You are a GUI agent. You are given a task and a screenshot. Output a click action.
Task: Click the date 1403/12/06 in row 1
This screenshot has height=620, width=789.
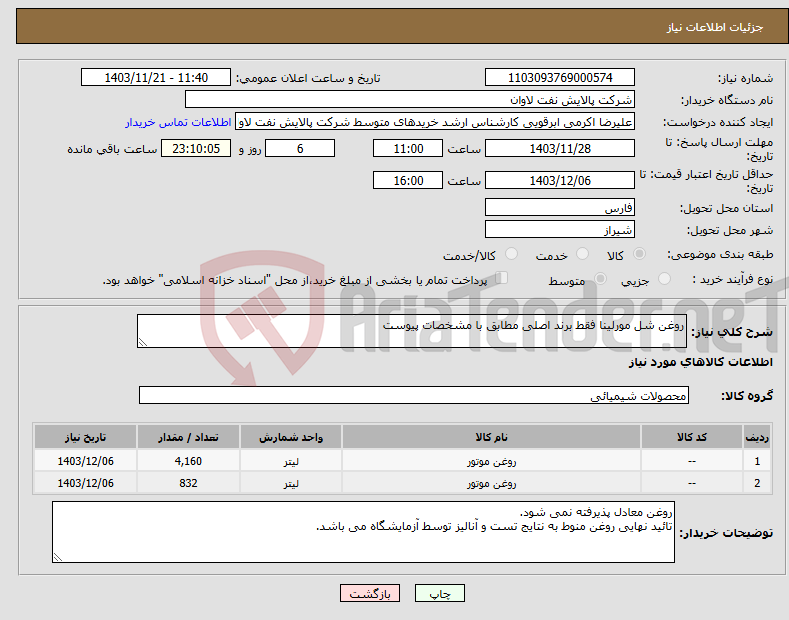(86, 461)
